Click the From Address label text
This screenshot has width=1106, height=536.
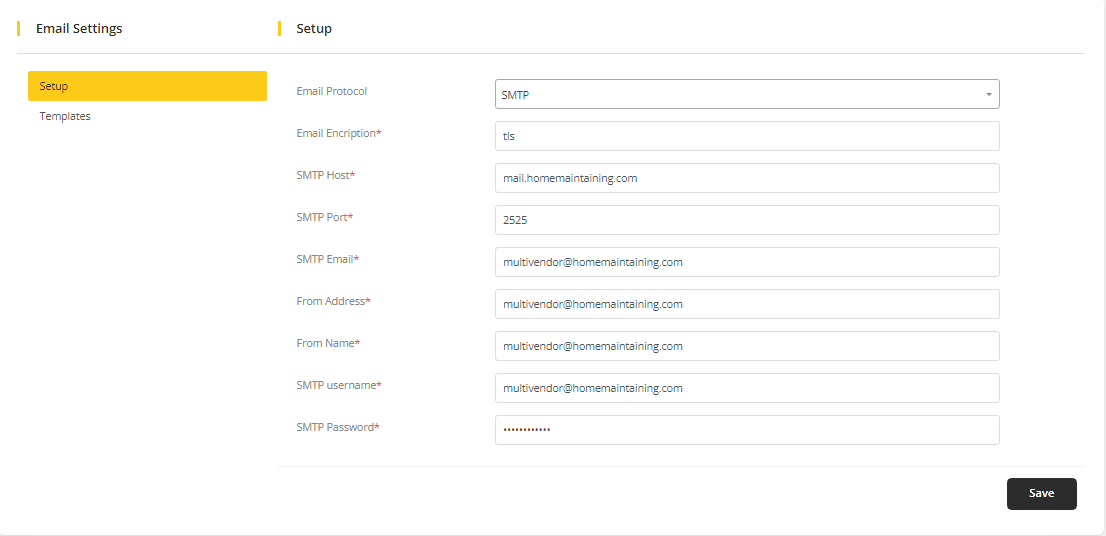click(332, 301)
